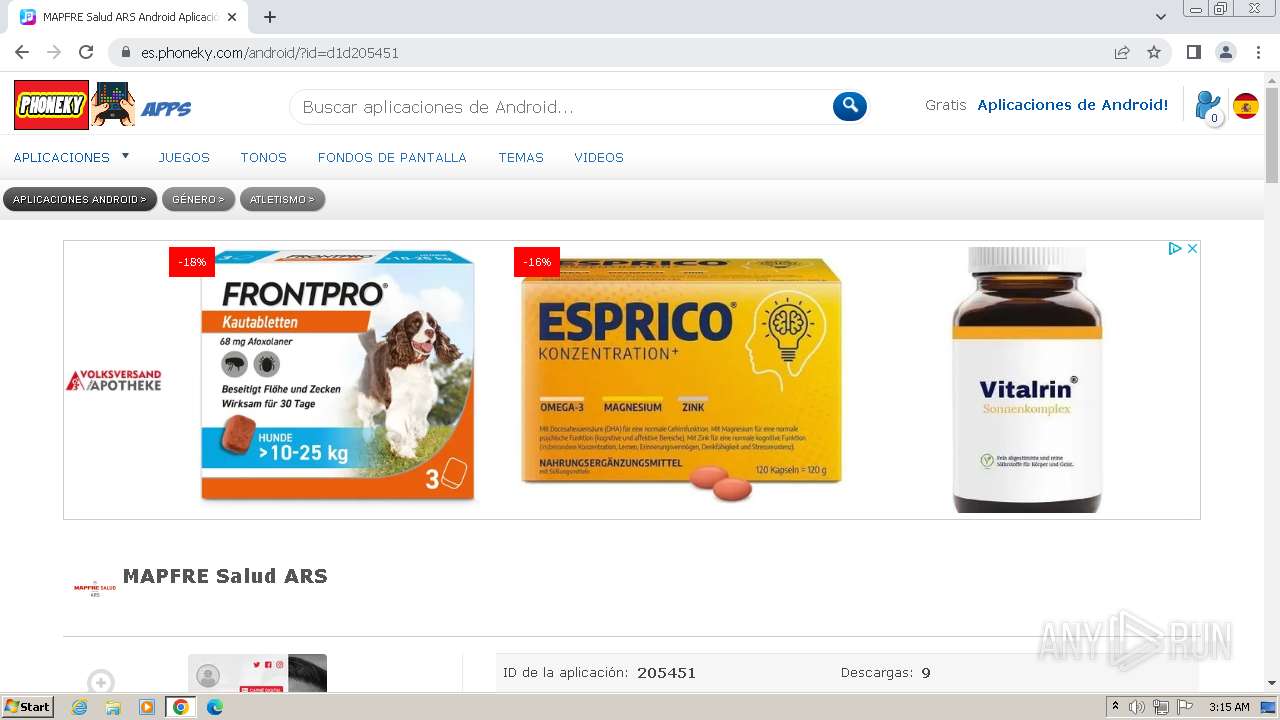Open the browser side panel

1193,52
